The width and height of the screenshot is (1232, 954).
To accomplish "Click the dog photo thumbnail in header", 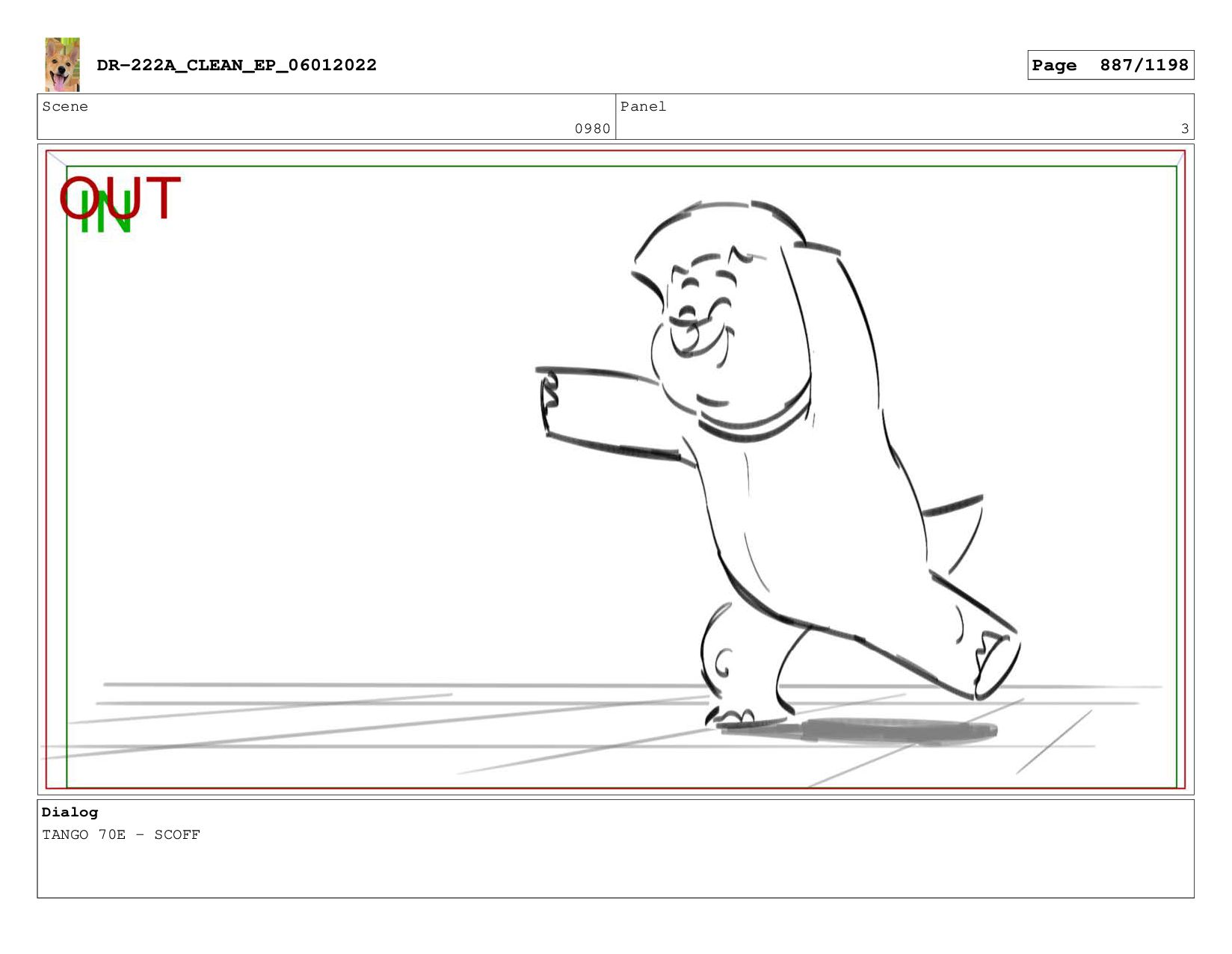I will coord(62,64).
